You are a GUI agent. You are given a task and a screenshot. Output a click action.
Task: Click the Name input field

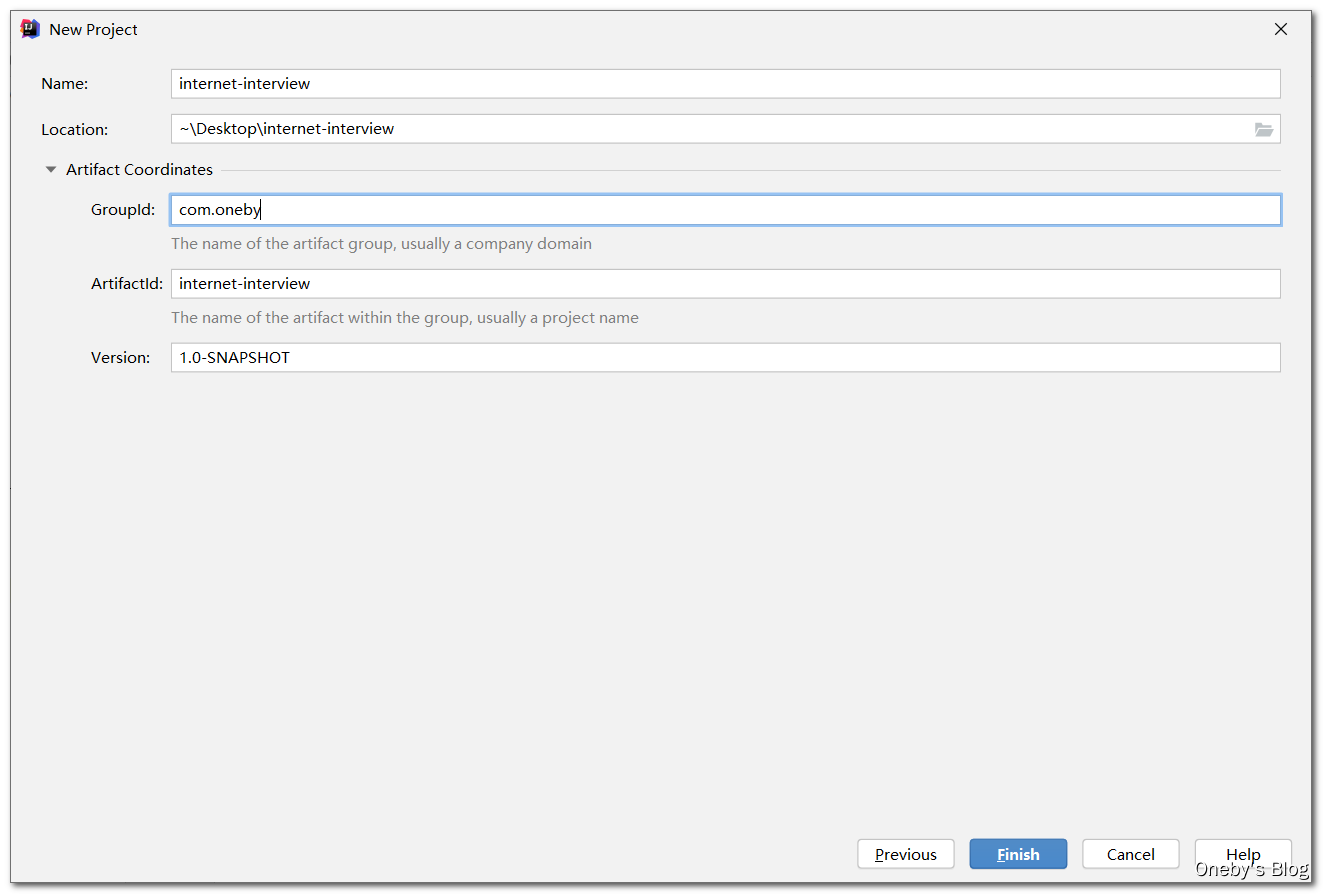tap(725, 84)
